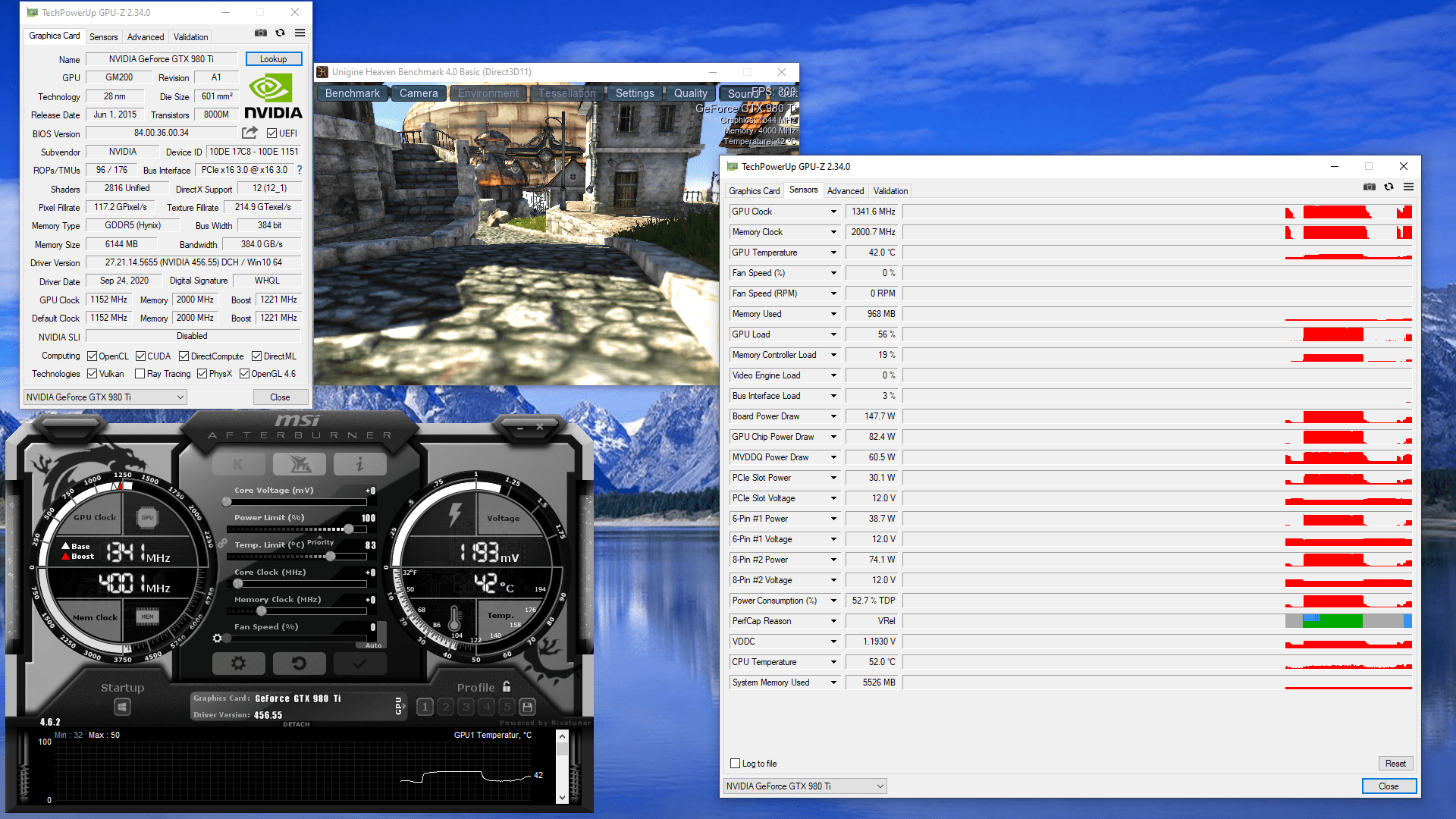This screenshot has width=1456, height=819.
Task: Select Afterburner profile slot 5
Action: point(507,707)
